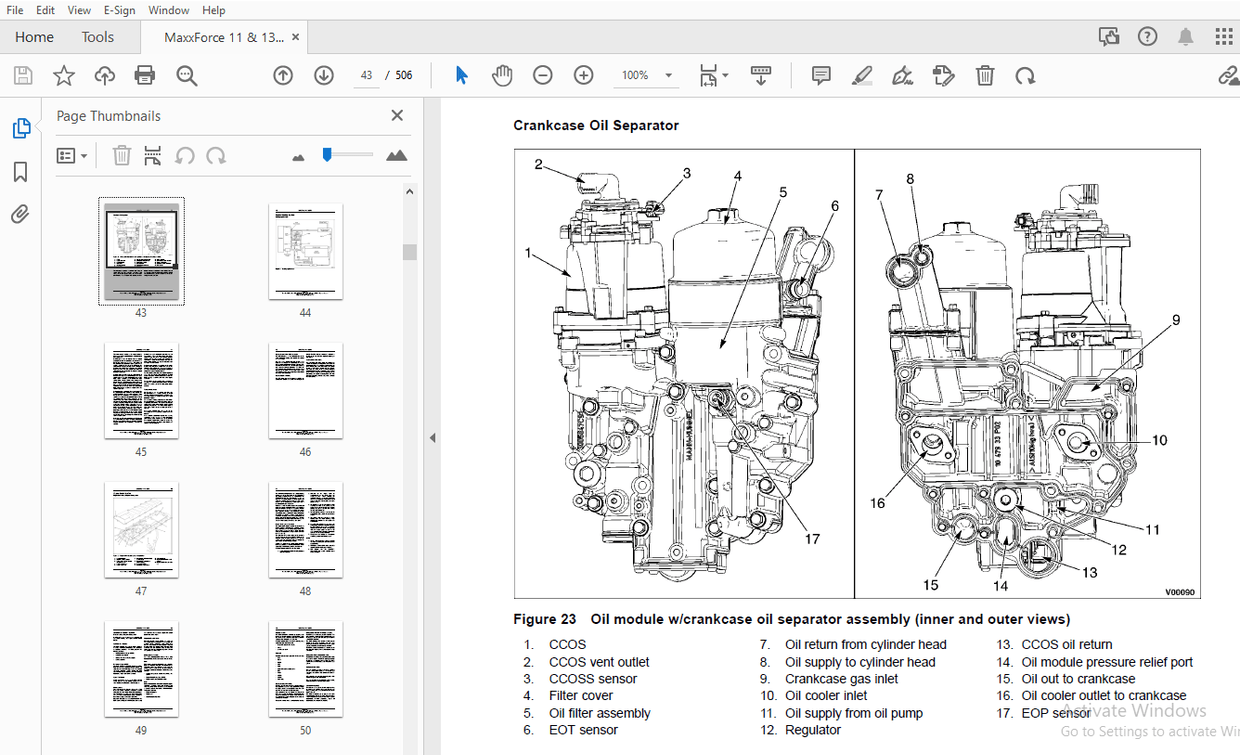Delete selected page thumbnail via trash icon
This screenshot has width=1240, height=755.
121,155
